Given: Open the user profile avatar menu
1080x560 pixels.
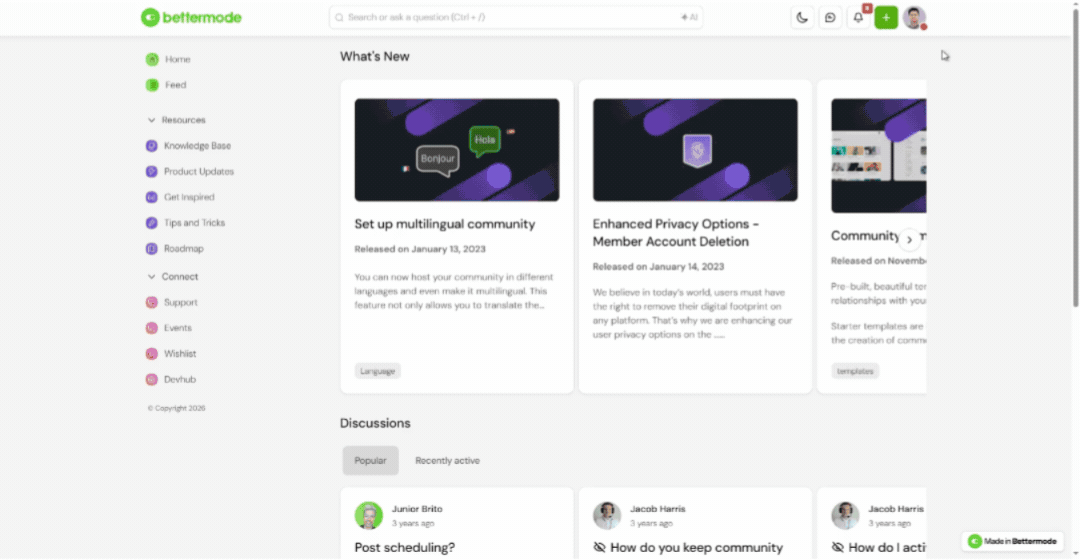Looking at the screenshot, I should (x=914, y=18).
